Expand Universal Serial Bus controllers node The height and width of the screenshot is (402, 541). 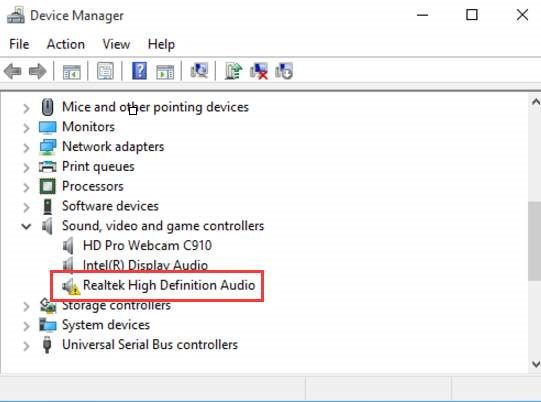[x=26, y=346]
